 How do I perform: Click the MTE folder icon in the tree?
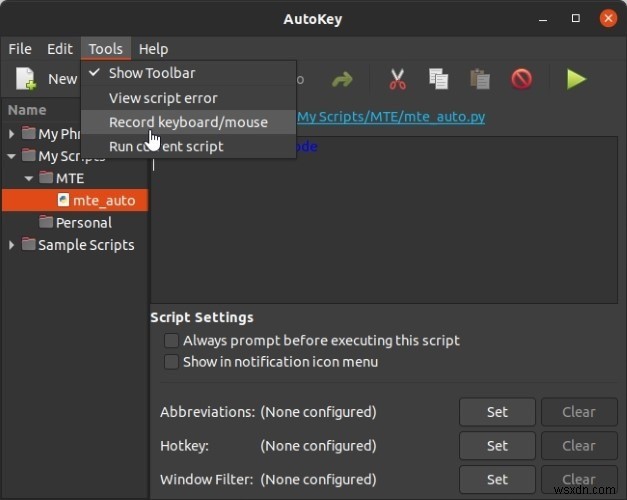[46, 177]
